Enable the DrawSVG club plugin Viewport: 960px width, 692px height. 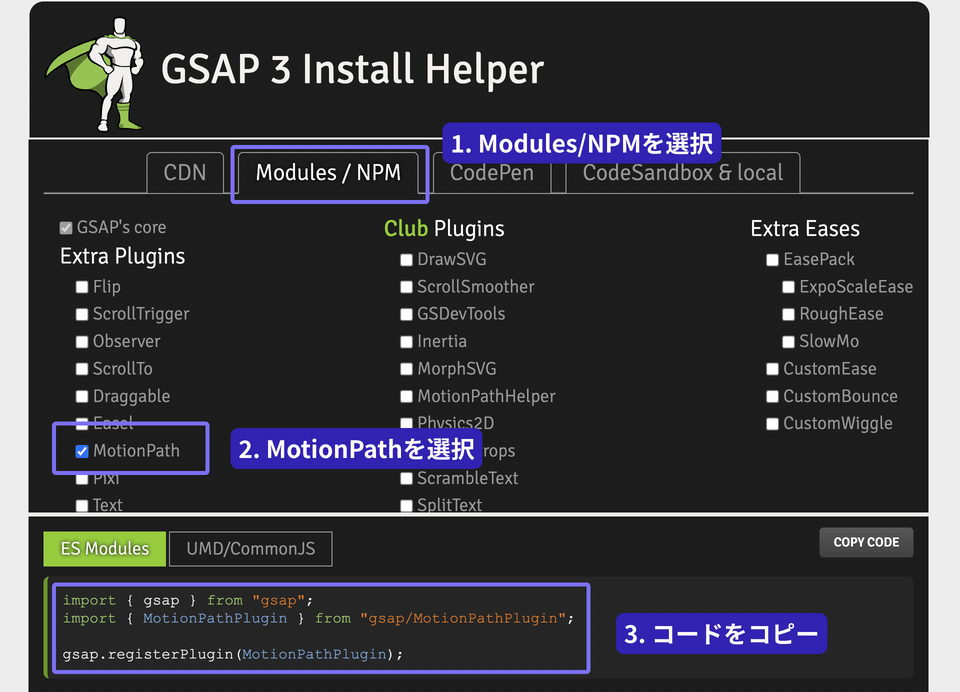(406, 259)
